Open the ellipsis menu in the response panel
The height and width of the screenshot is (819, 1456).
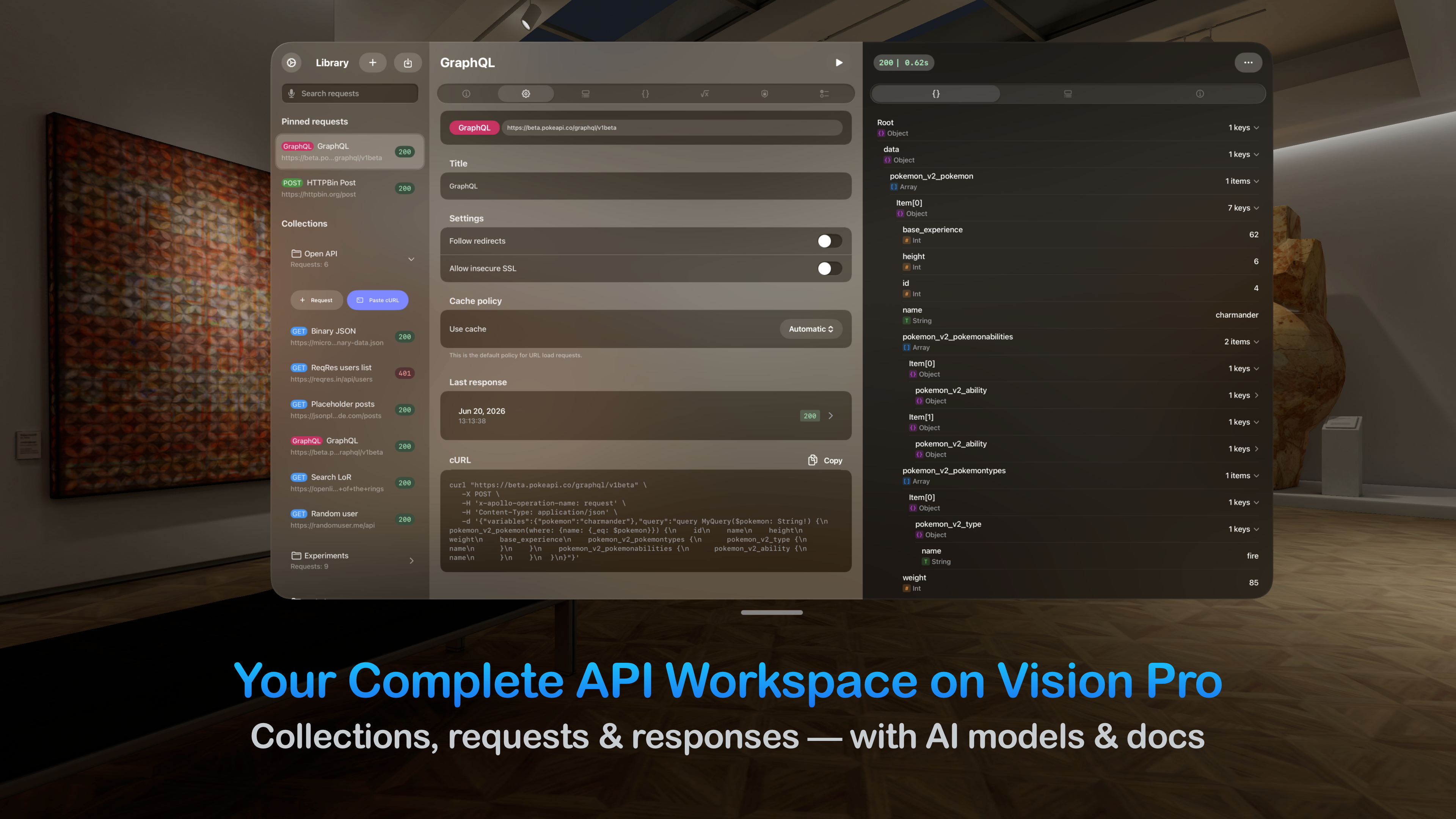coord(1248,63)
